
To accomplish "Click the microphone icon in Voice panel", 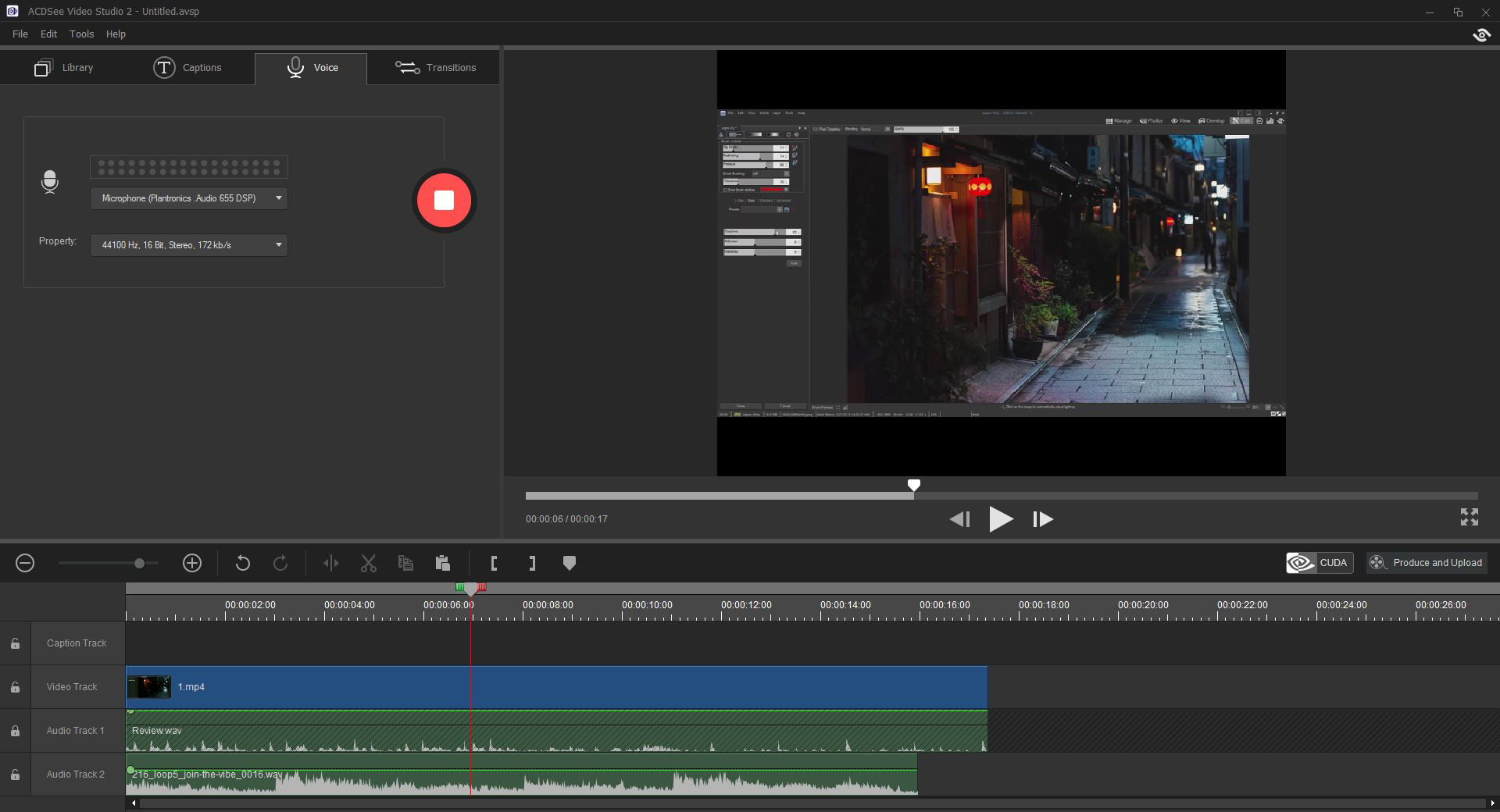I will 49,182.
